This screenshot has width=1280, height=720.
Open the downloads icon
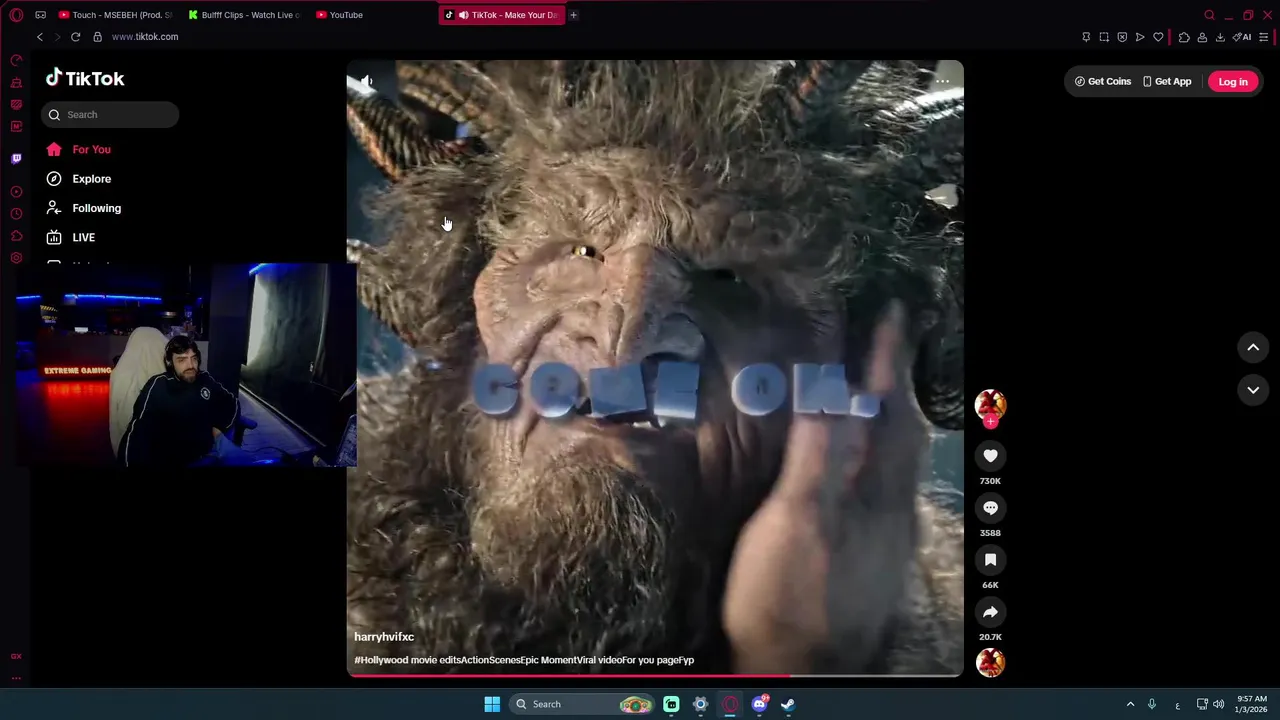(1220, 37)
